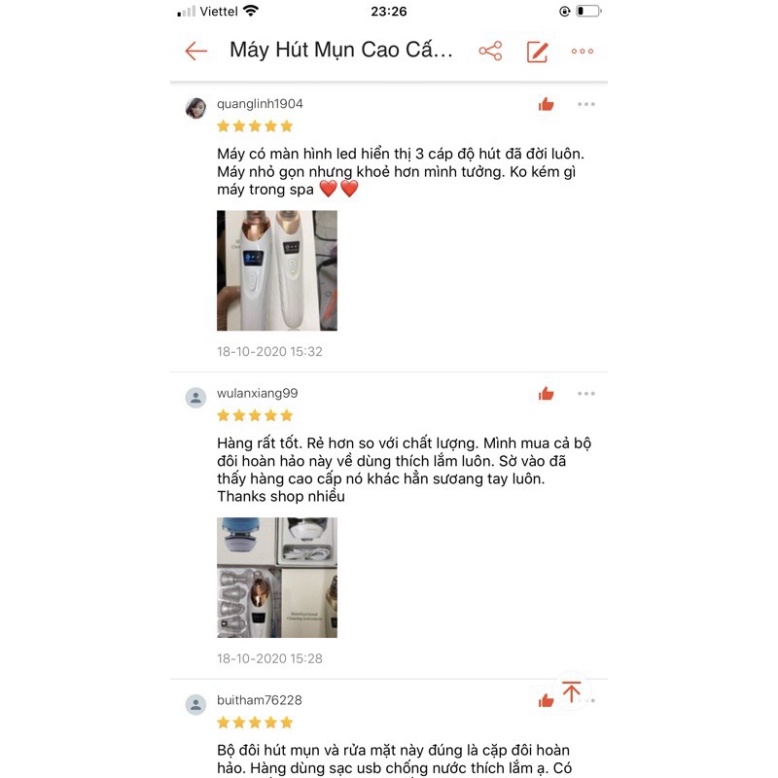Image resolution: width=778 pixels, height=778 pixels.
Task: Like quanglinh1904's review with thumbs-up
Action: tap(546, 104)
